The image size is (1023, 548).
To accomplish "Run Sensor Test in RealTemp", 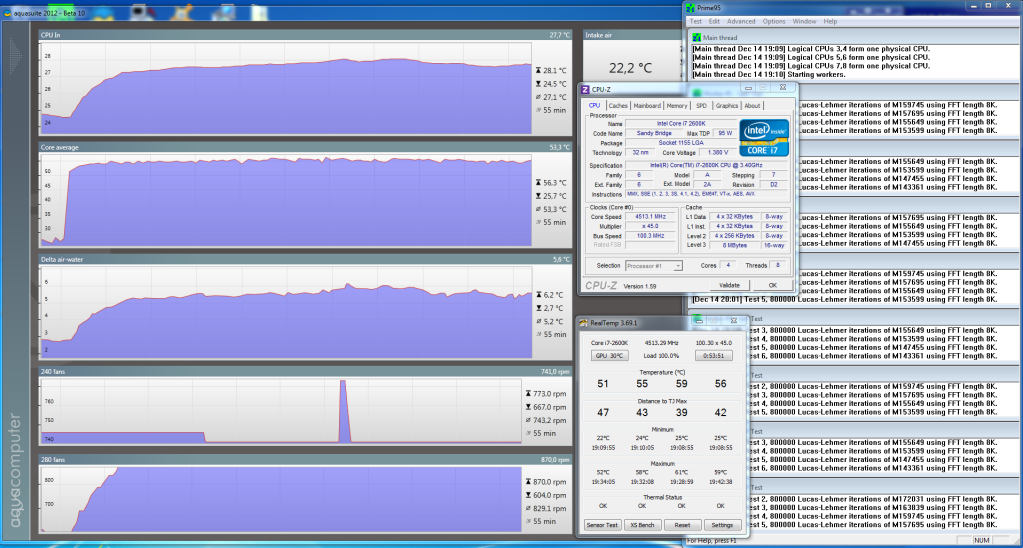I will tap(602, 525).
